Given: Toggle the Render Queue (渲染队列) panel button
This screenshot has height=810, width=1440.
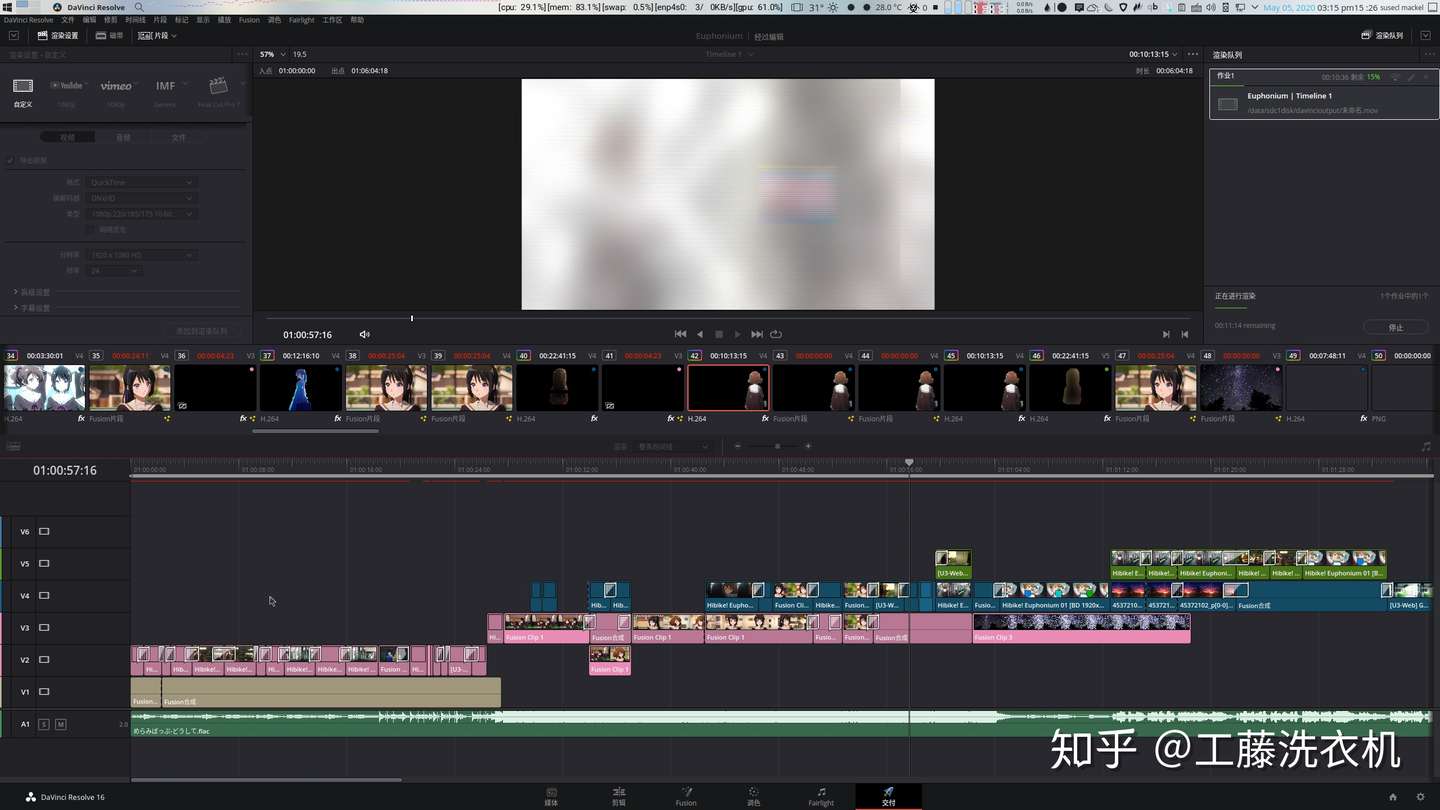Looking at the screenshot, I should [x=1383, y=35].
